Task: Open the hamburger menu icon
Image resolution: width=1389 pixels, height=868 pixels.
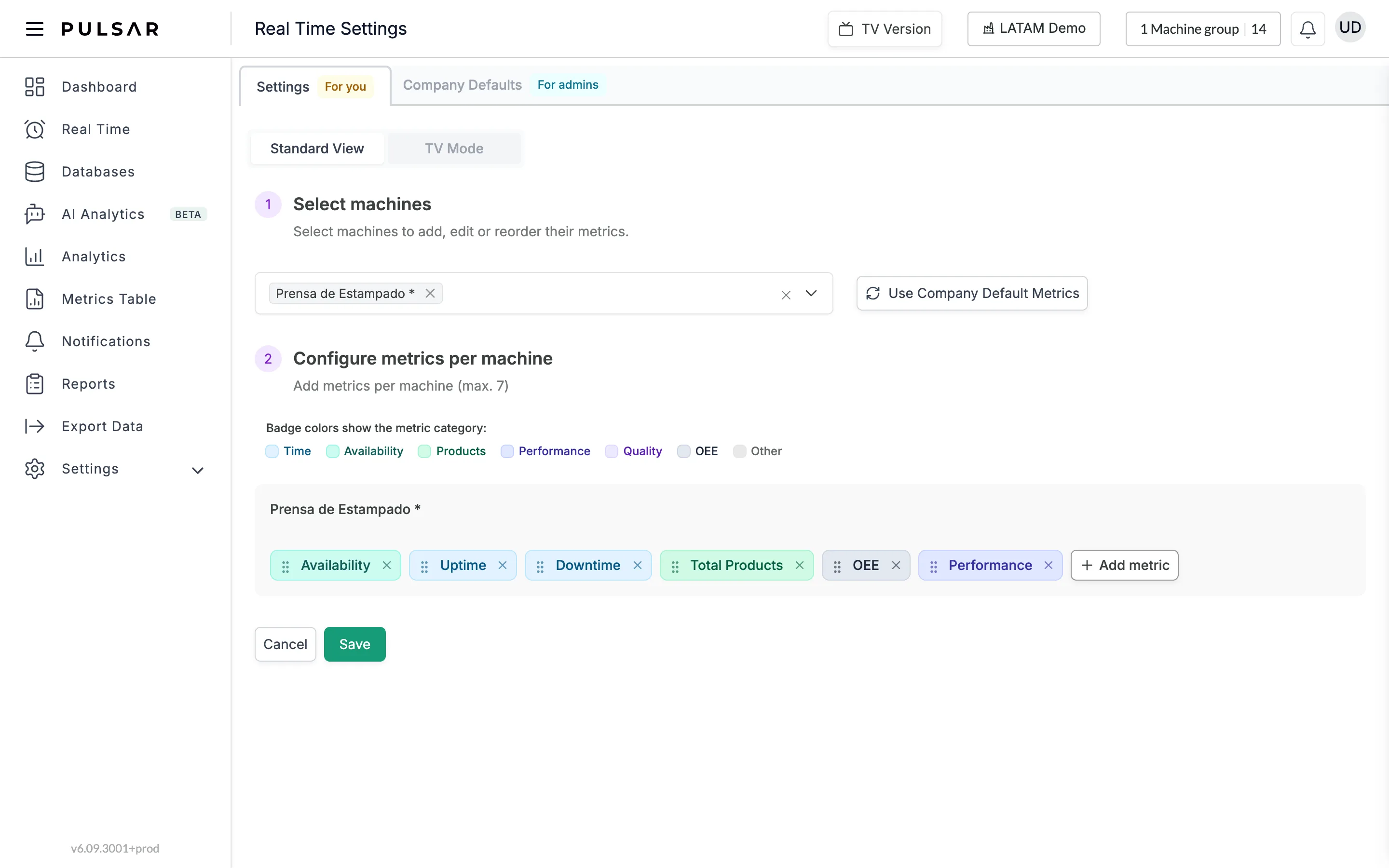Action: 34,29
